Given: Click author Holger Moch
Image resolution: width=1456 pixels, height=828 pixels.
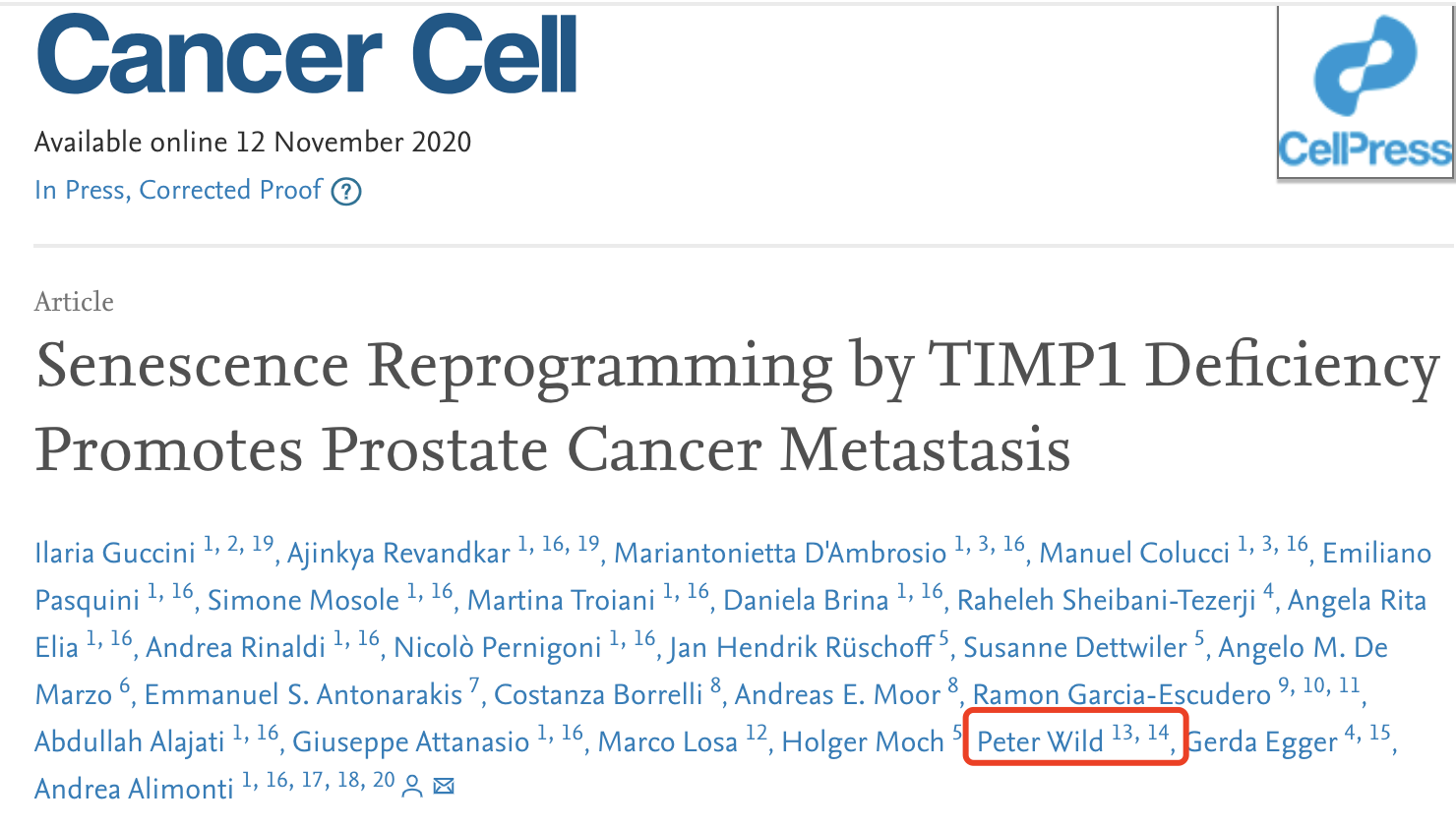Looking at the screenshot, I should tap(863, 741).
